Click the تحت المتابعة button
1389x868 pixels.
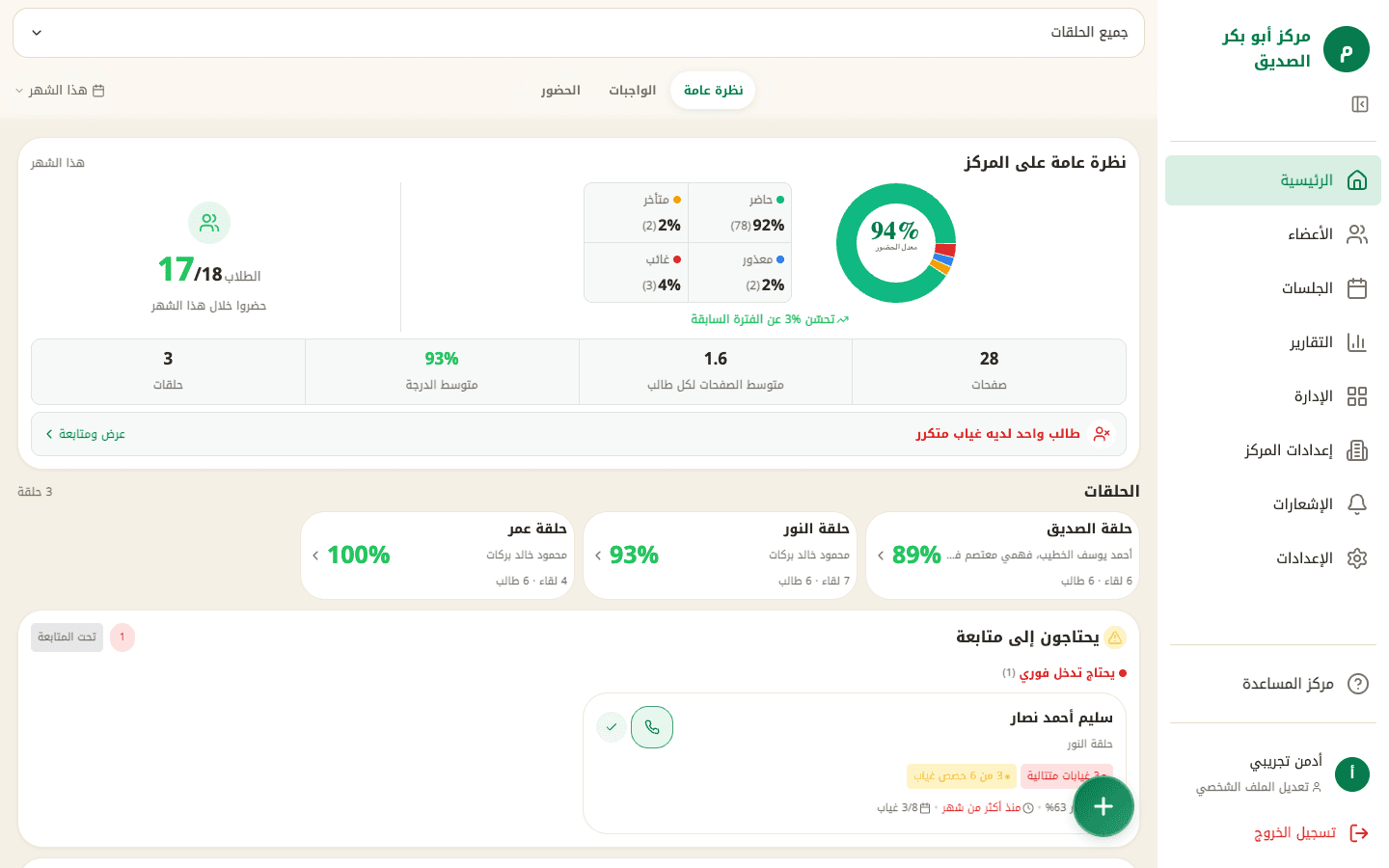coord(67,637)
